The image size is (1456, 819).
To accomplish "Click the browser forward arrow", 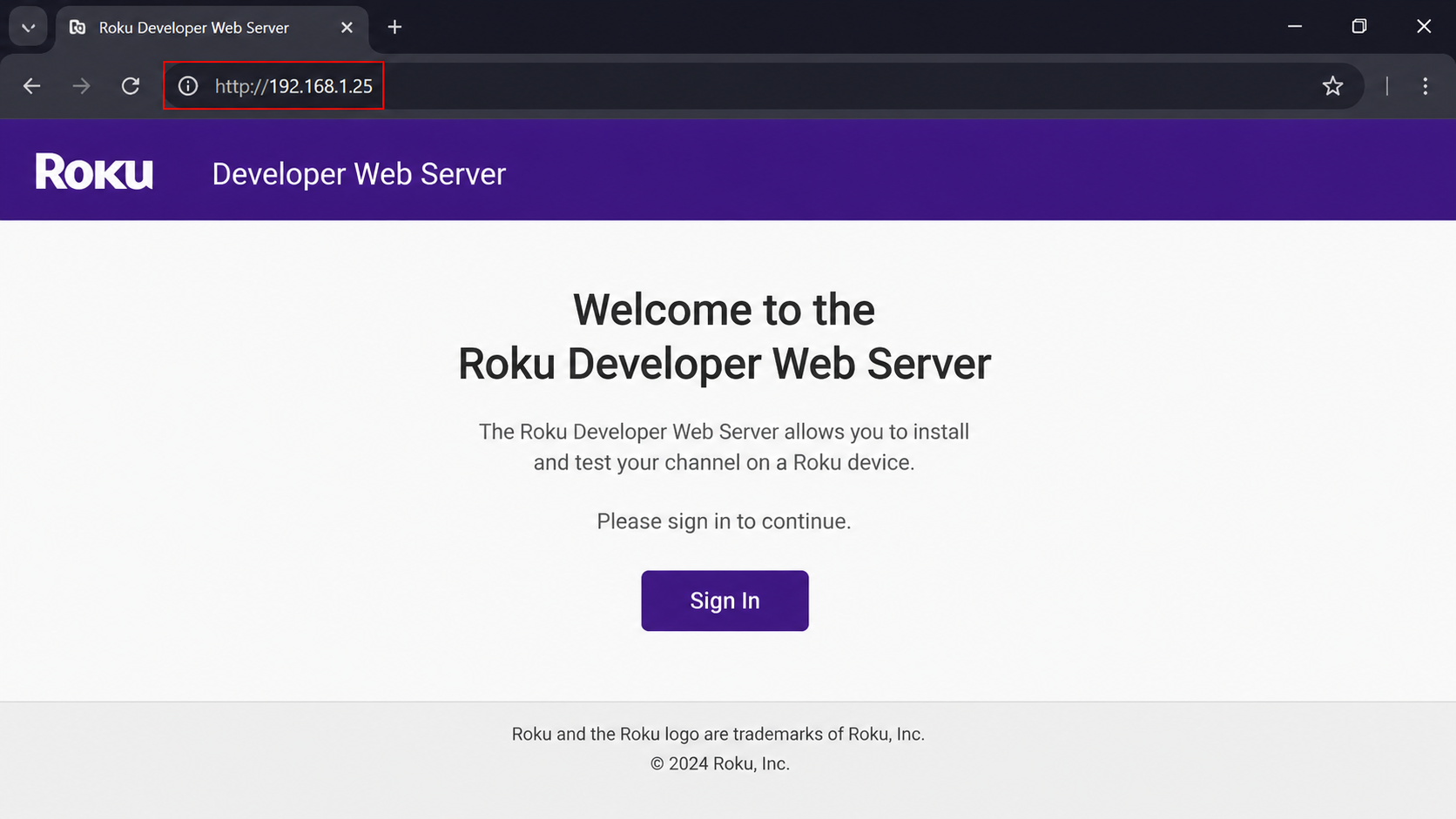I will (x=81, y=86).
